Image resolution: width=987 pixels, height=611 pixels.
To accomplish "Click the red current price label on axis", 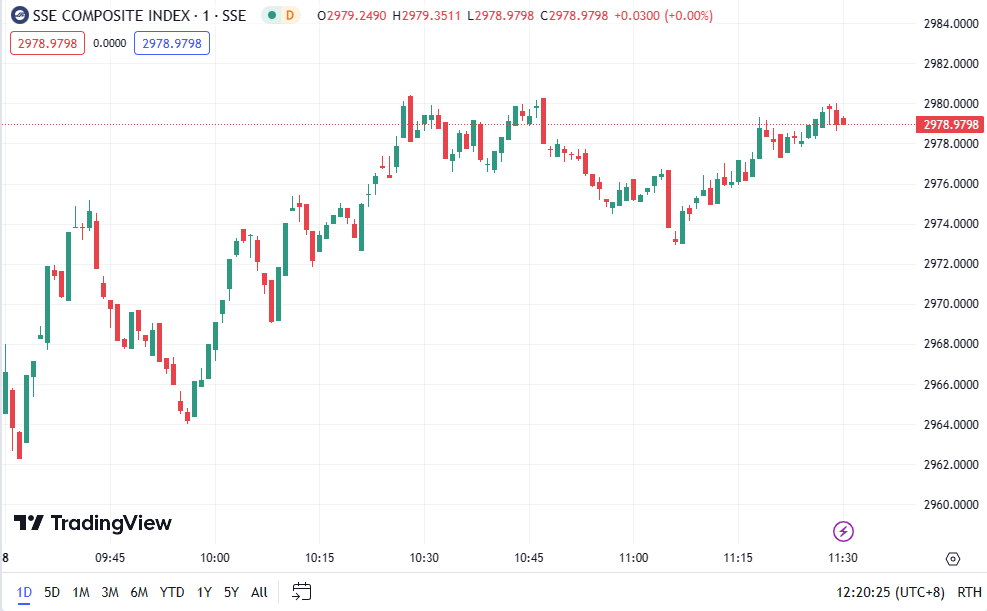I will point(950,124).
